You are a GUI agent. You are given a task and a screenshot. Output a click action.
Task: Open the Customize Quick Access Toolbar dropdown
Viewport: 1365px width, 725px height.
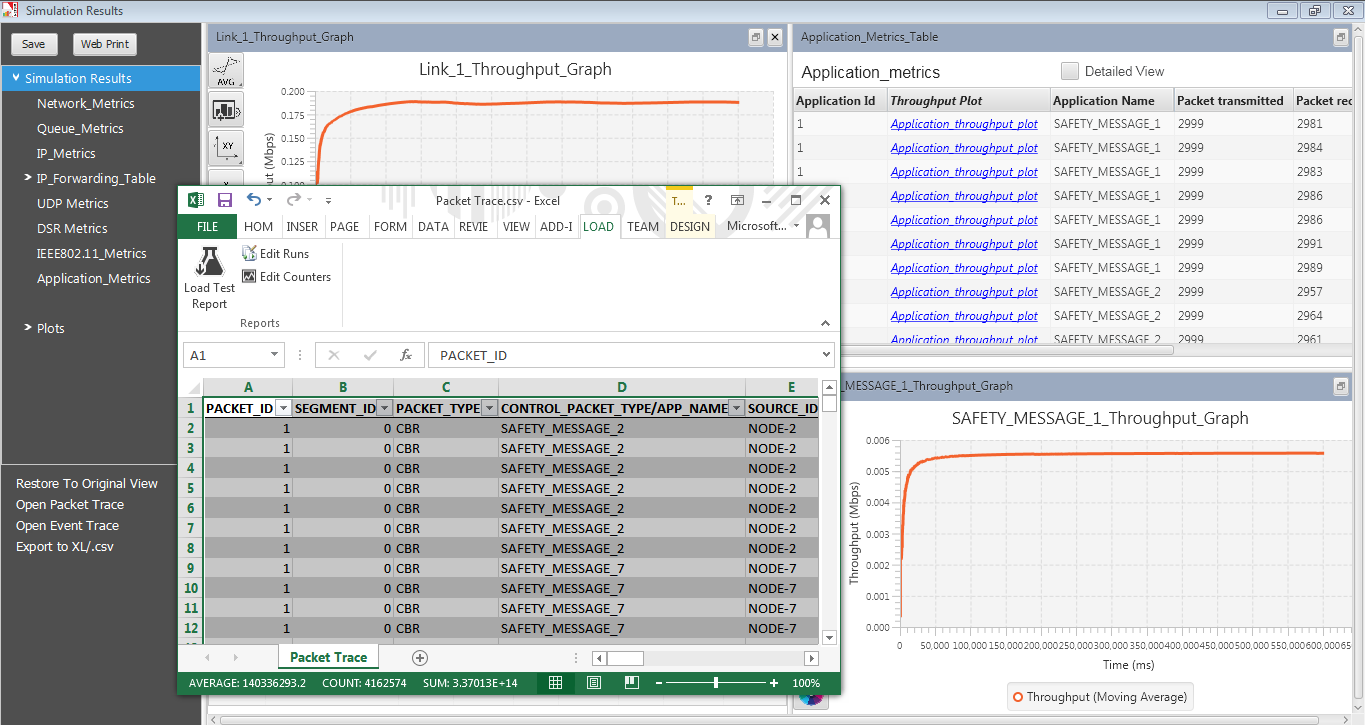(328, 201)
